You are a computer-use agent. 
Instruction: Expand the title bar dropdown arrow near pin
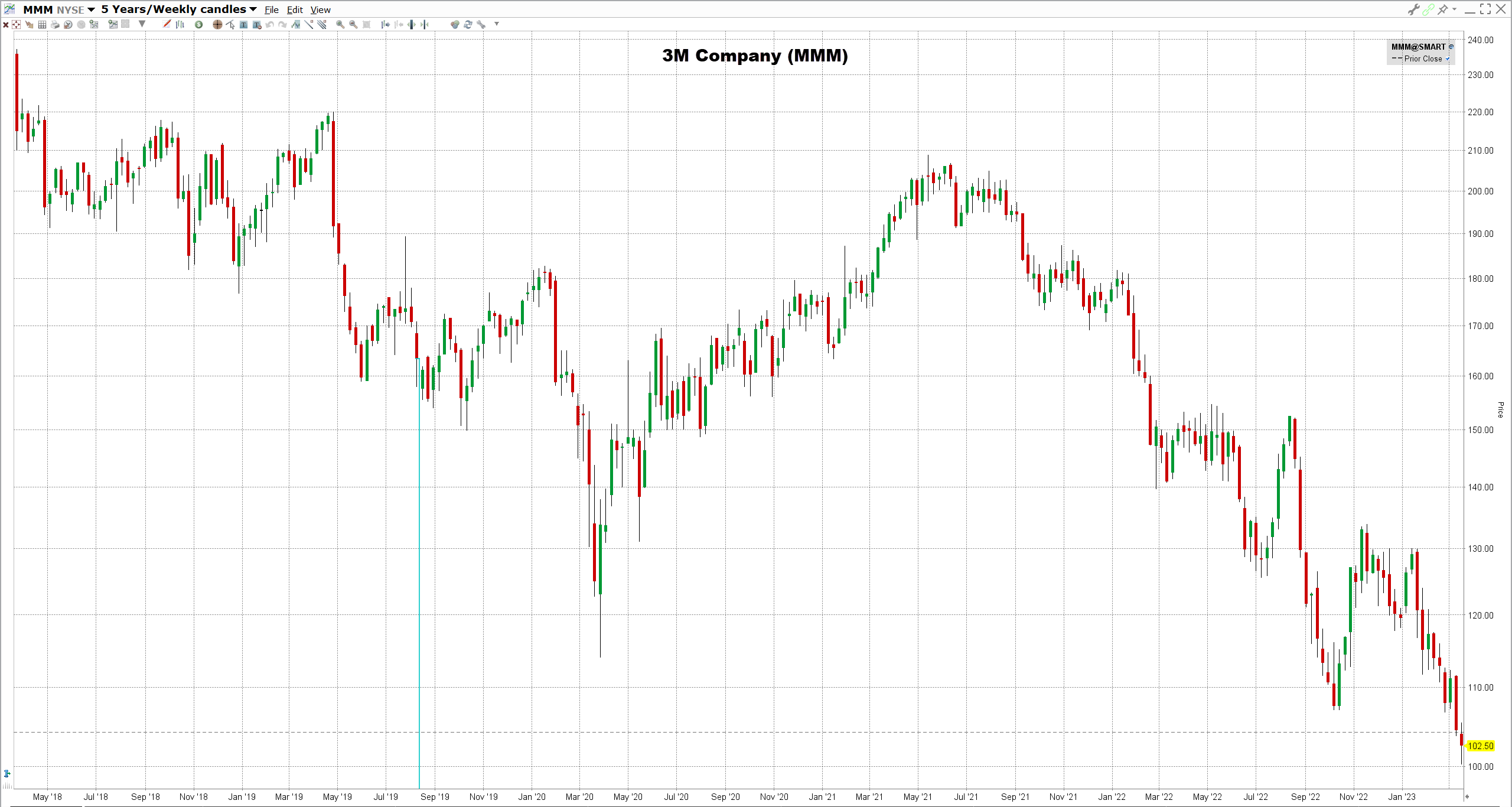click(1455, 9)
